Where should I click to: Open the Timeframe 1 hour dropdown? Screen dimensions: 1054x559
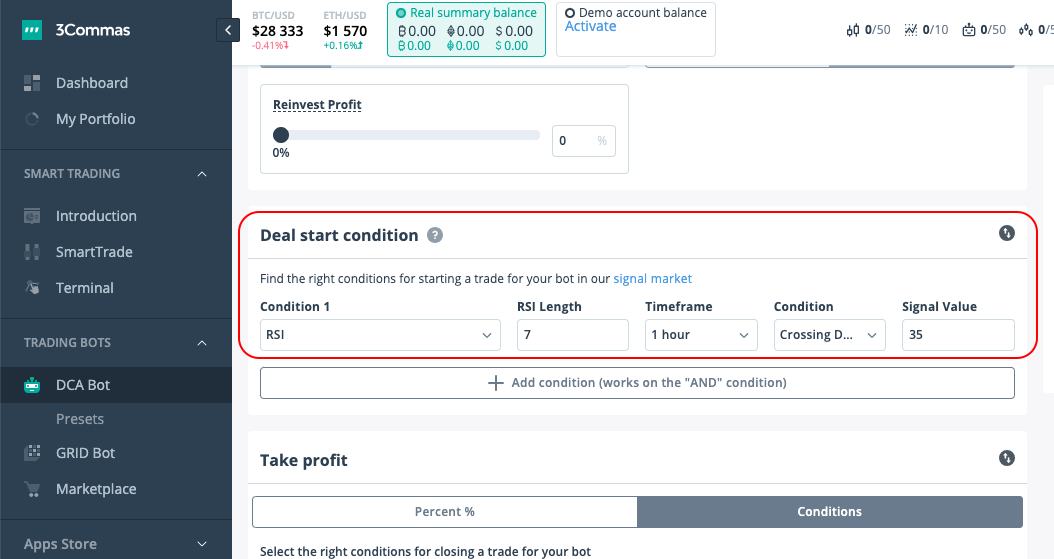pyautogui.click(x=700, y=335)
